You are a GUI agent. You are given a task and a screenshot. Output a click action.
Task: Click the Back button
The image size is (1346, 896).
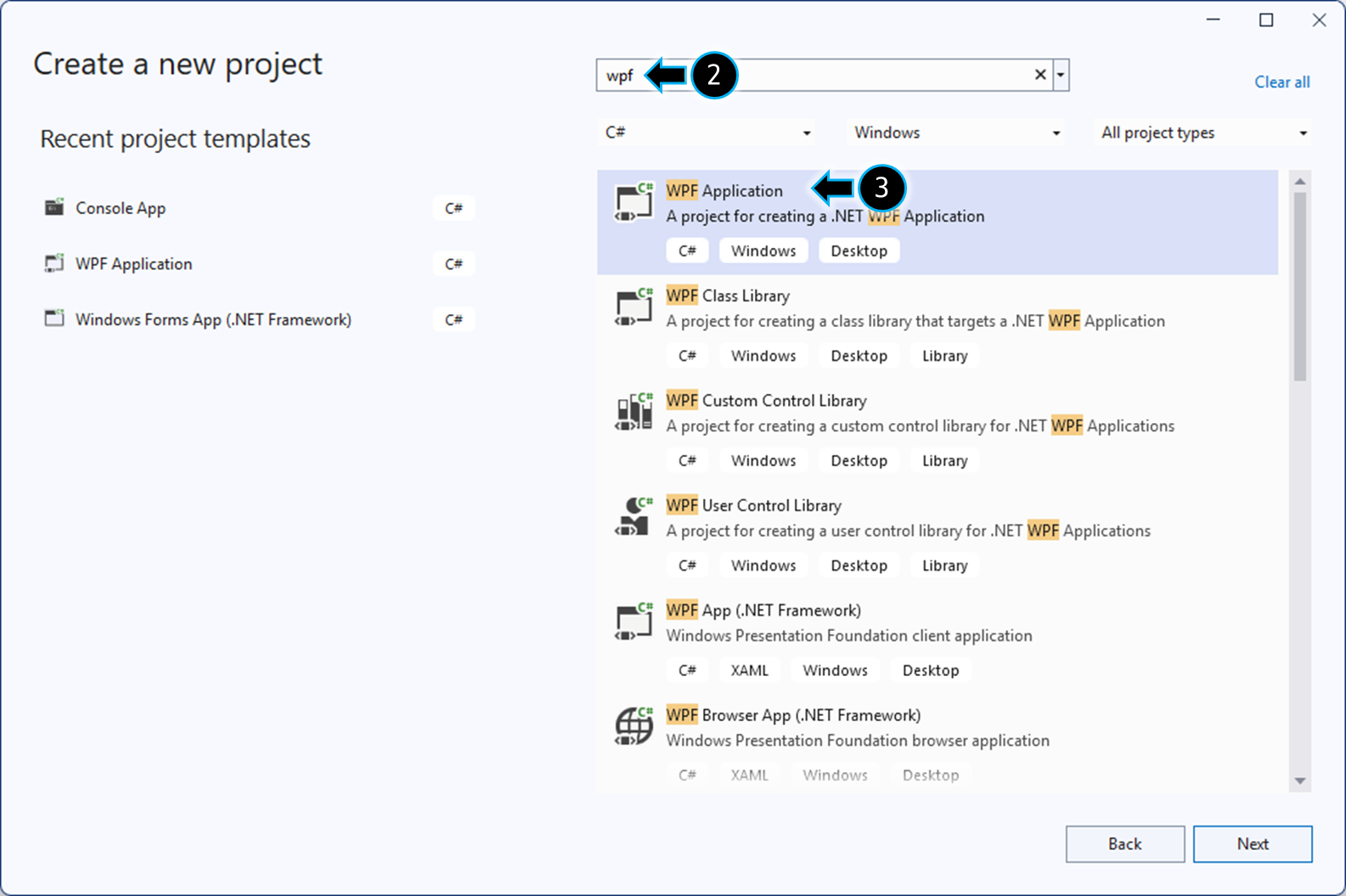[1125, 843]
